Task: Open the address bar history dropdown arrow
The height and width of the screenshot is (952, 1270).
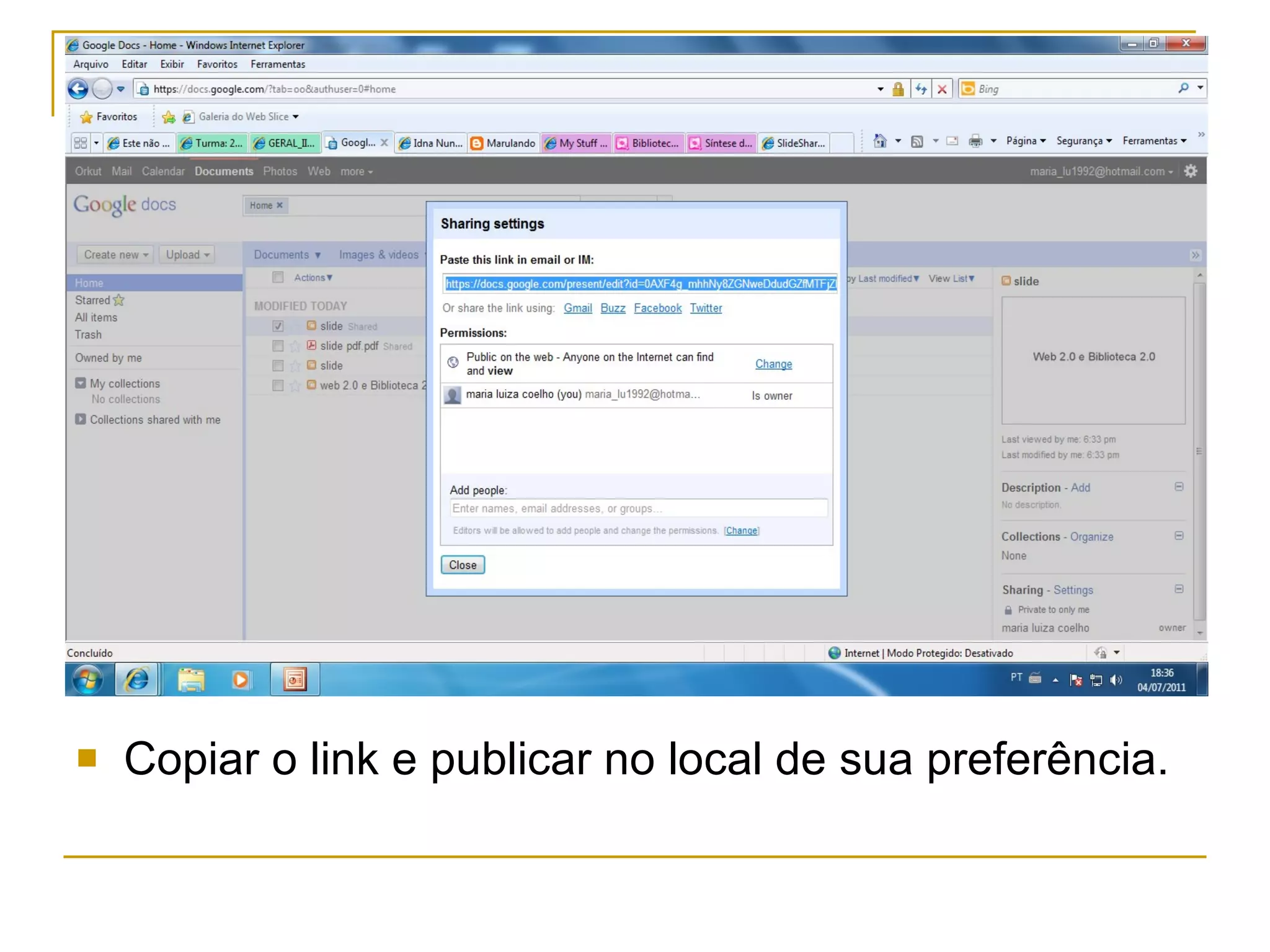Action: point(881,89)
